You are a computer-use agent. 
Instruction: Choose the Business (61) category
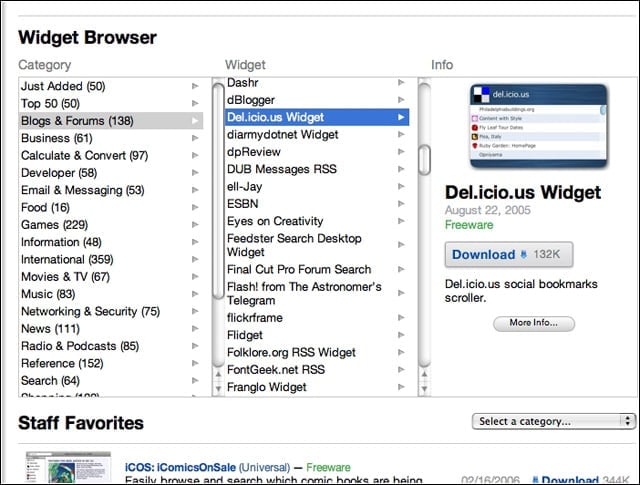click(111, 138)
